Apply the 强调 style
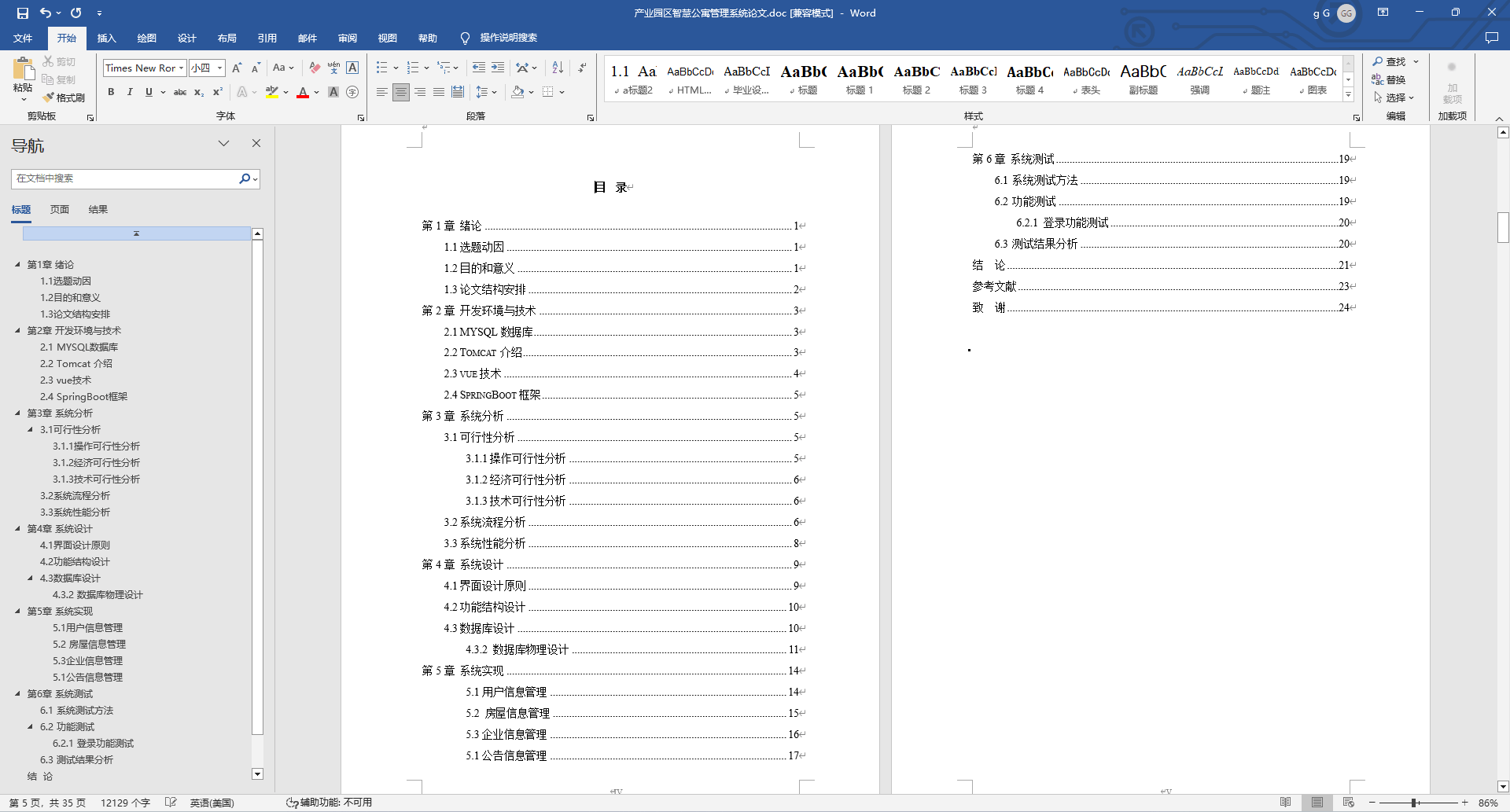Viewport: 1510px width, 812px height. [x=1199, y=79]
